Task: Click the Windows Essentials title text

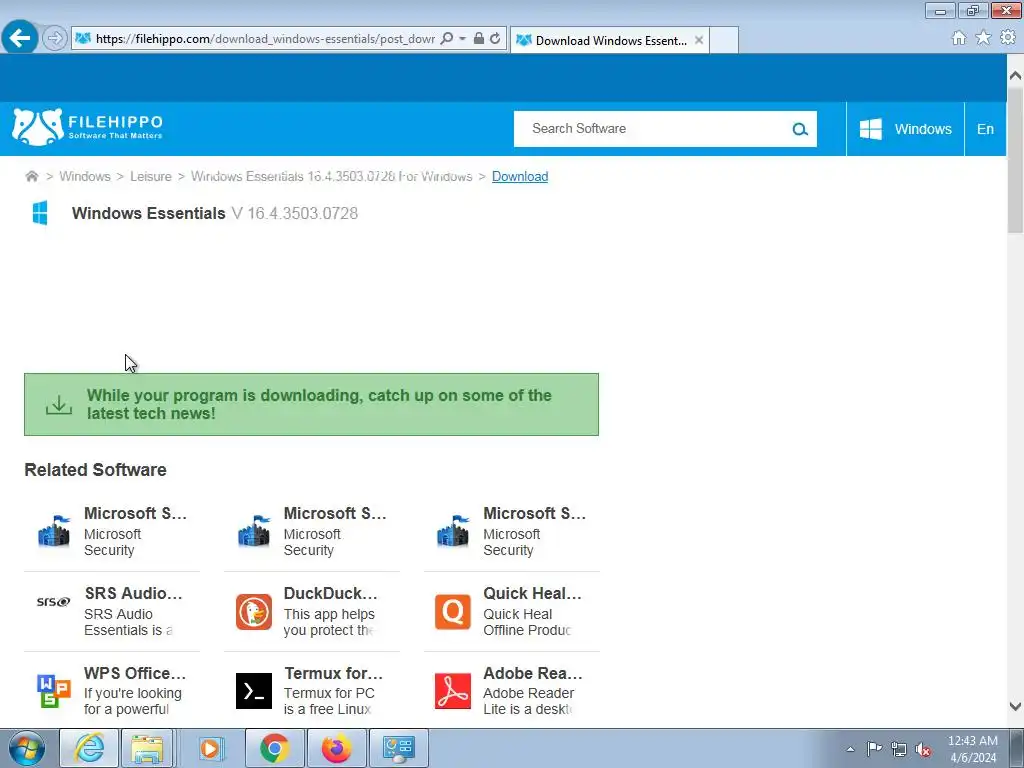Action: tap(148, 214)
